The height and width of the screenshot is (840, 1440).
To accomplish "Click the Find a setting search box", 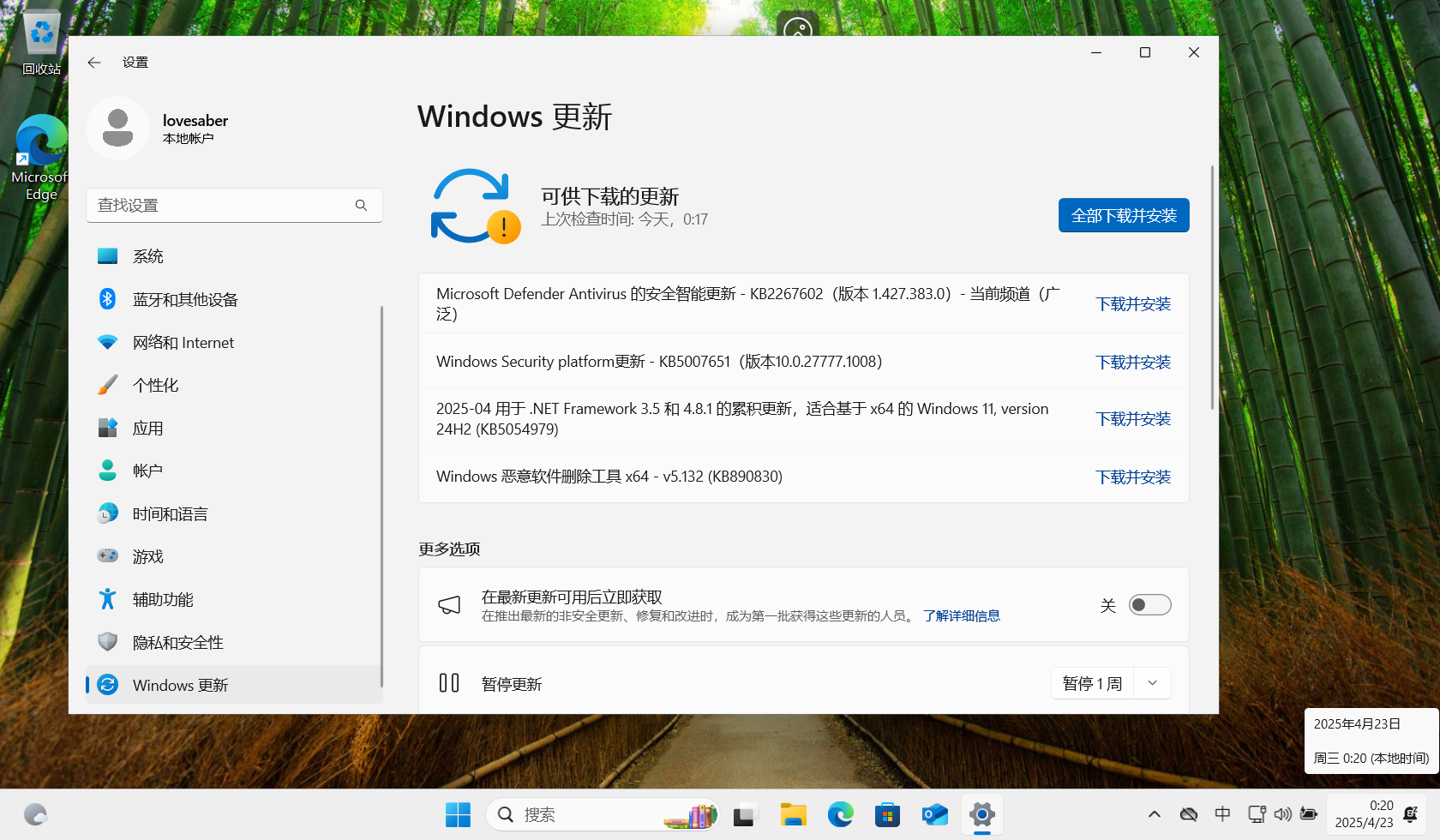I will click(223, 206).
